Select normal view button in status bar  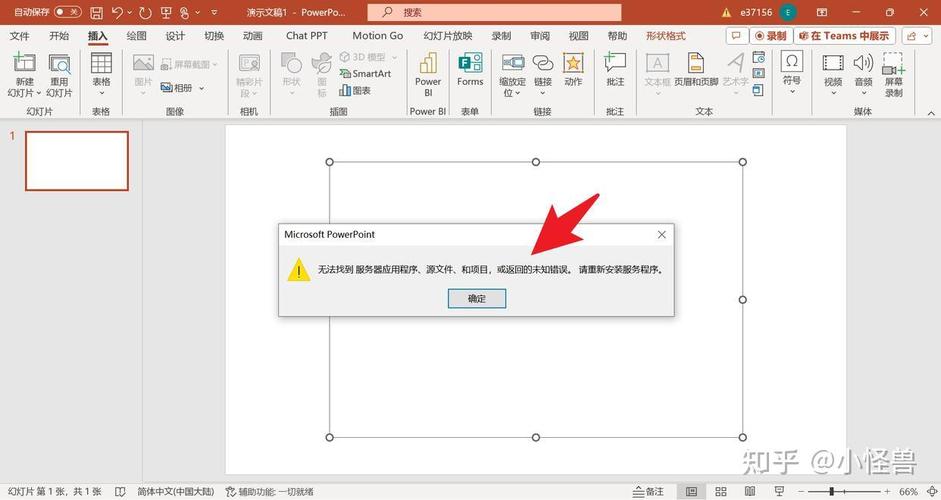[691, 491]
